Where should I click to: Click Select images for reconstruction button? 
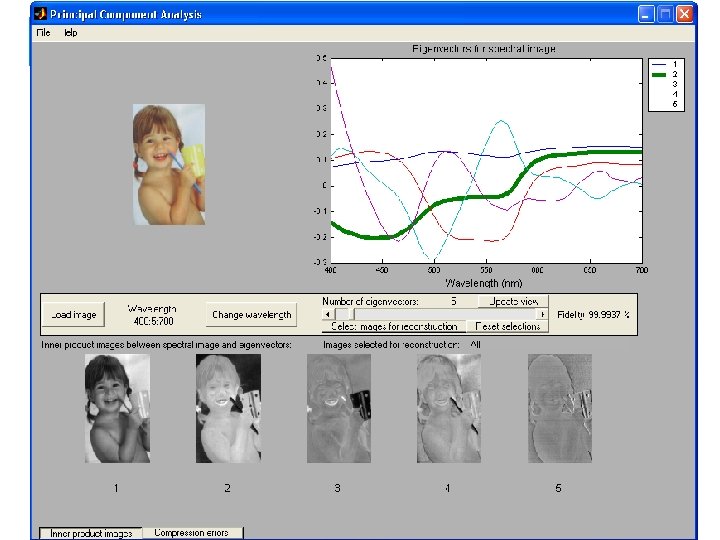pos(394,326)
